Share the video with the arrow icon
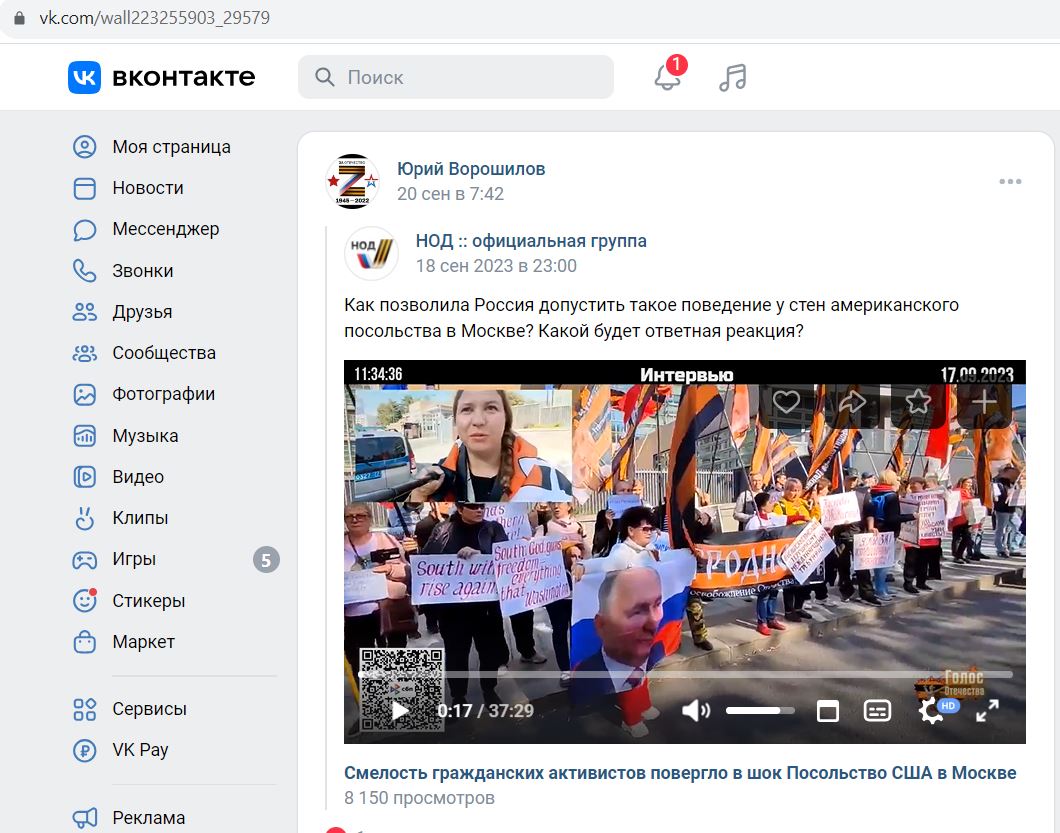Screen dimensions: 1060x833 coord(852,402)
